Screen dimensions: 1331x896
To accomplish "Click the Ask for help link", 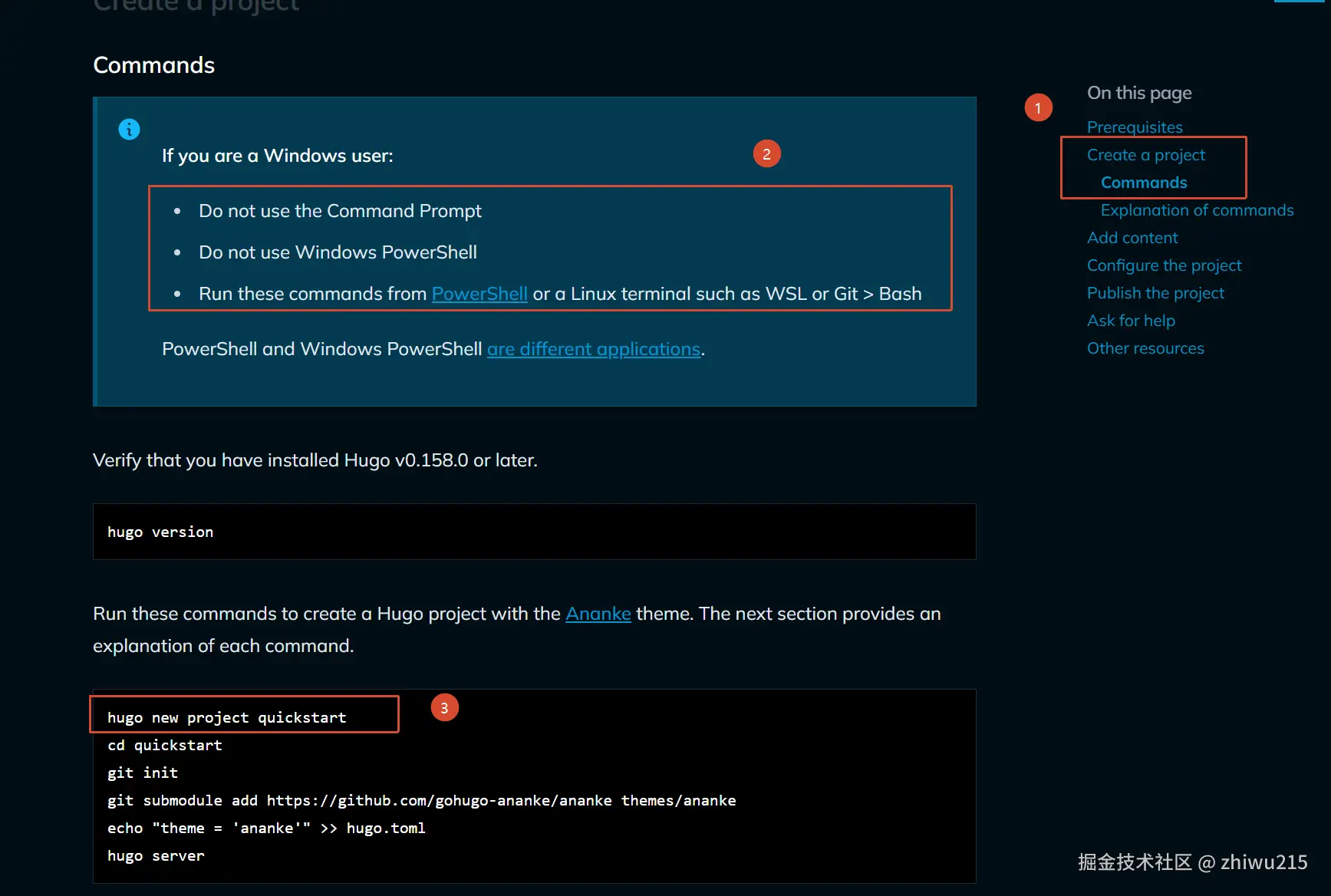I will click(1131, 321).
